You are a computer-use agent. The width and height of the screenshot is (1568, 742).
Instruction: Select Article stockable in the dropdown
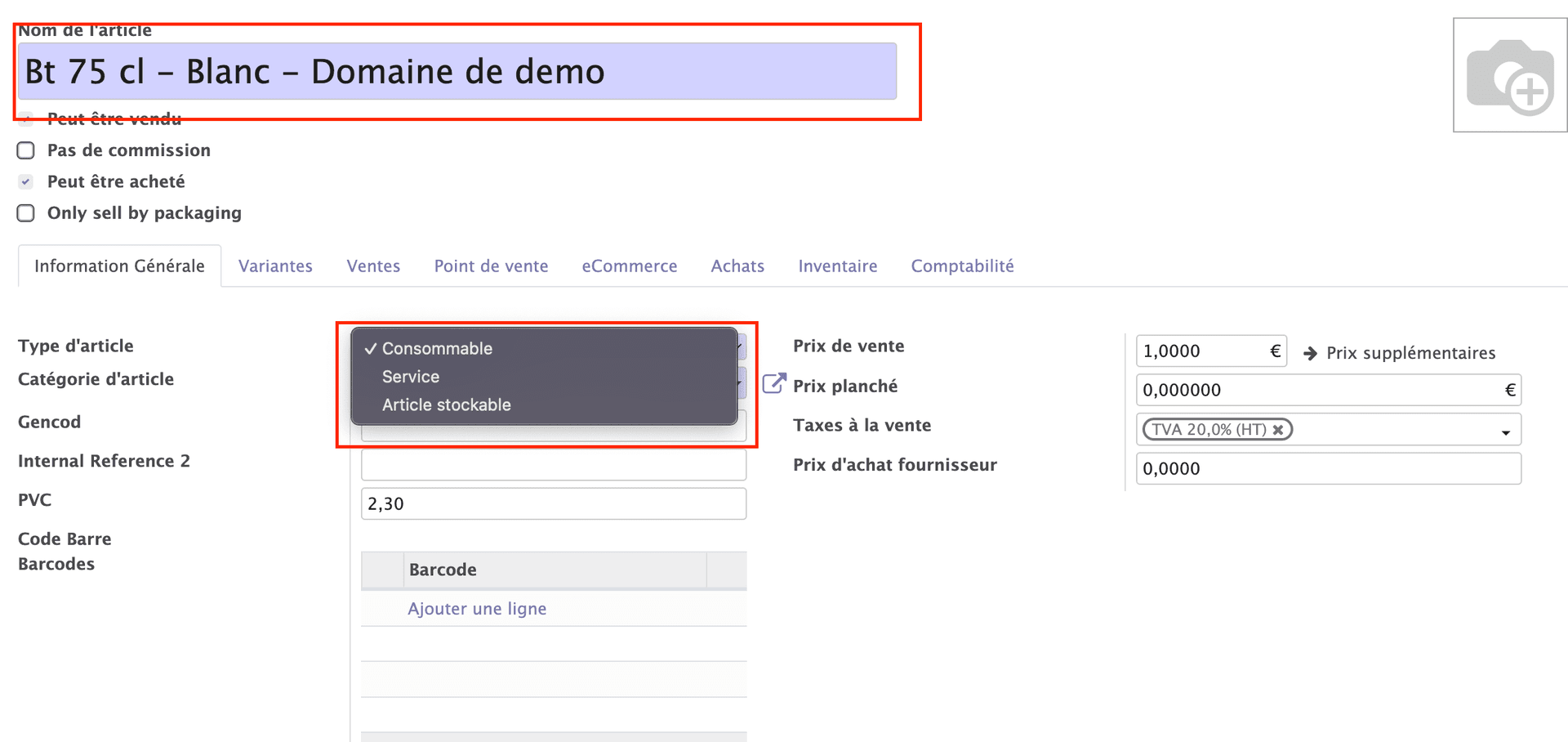[446, 405]
